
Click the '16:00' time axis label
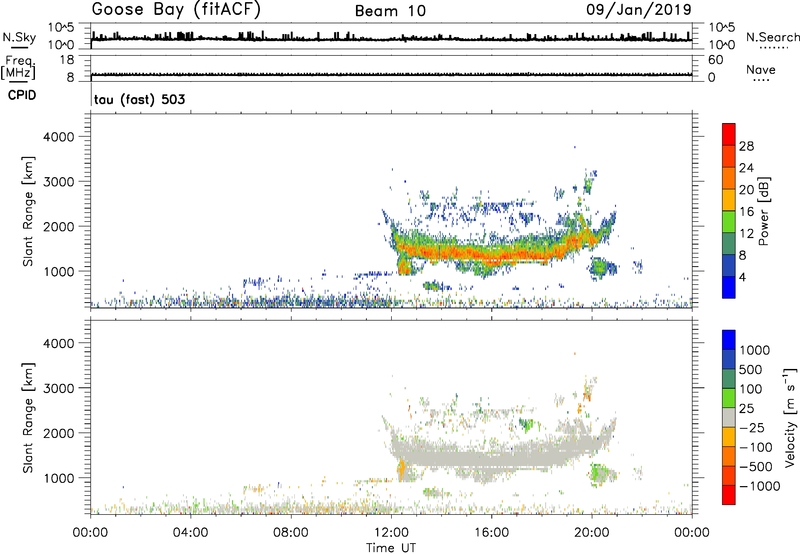pyautogui.click(x=491, y=533)
